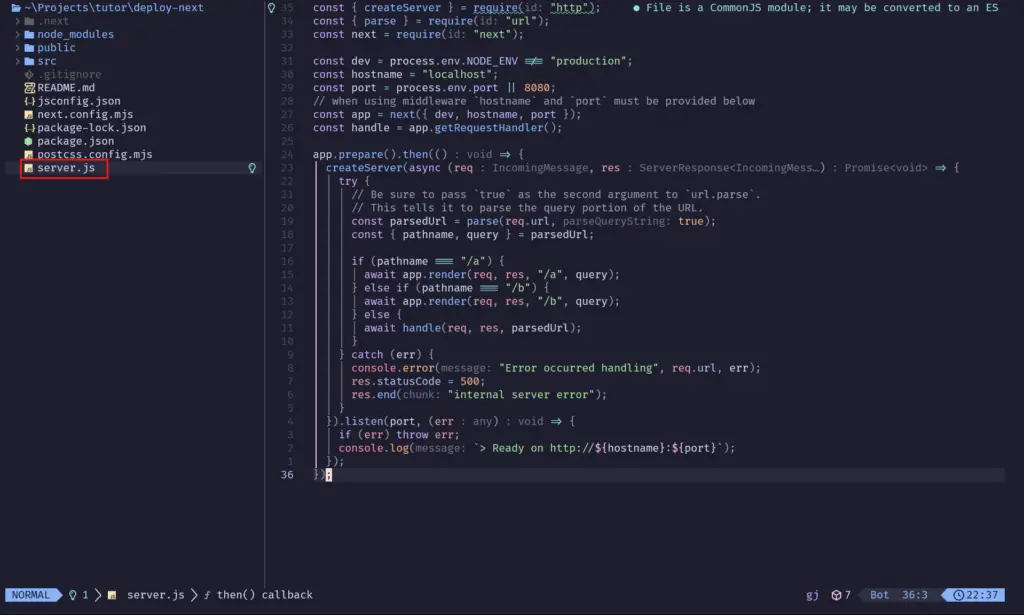Open postcss.config.mjs file
The height and width of the screenshot is (615, 1024).
94,155
